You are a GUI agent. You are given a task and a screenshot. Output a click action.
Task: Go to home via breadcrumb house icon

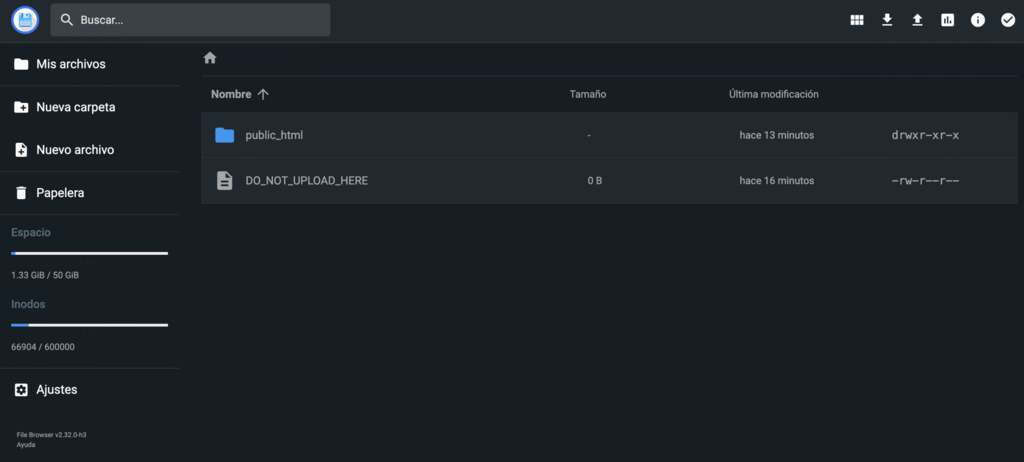[x=210, y=58]
